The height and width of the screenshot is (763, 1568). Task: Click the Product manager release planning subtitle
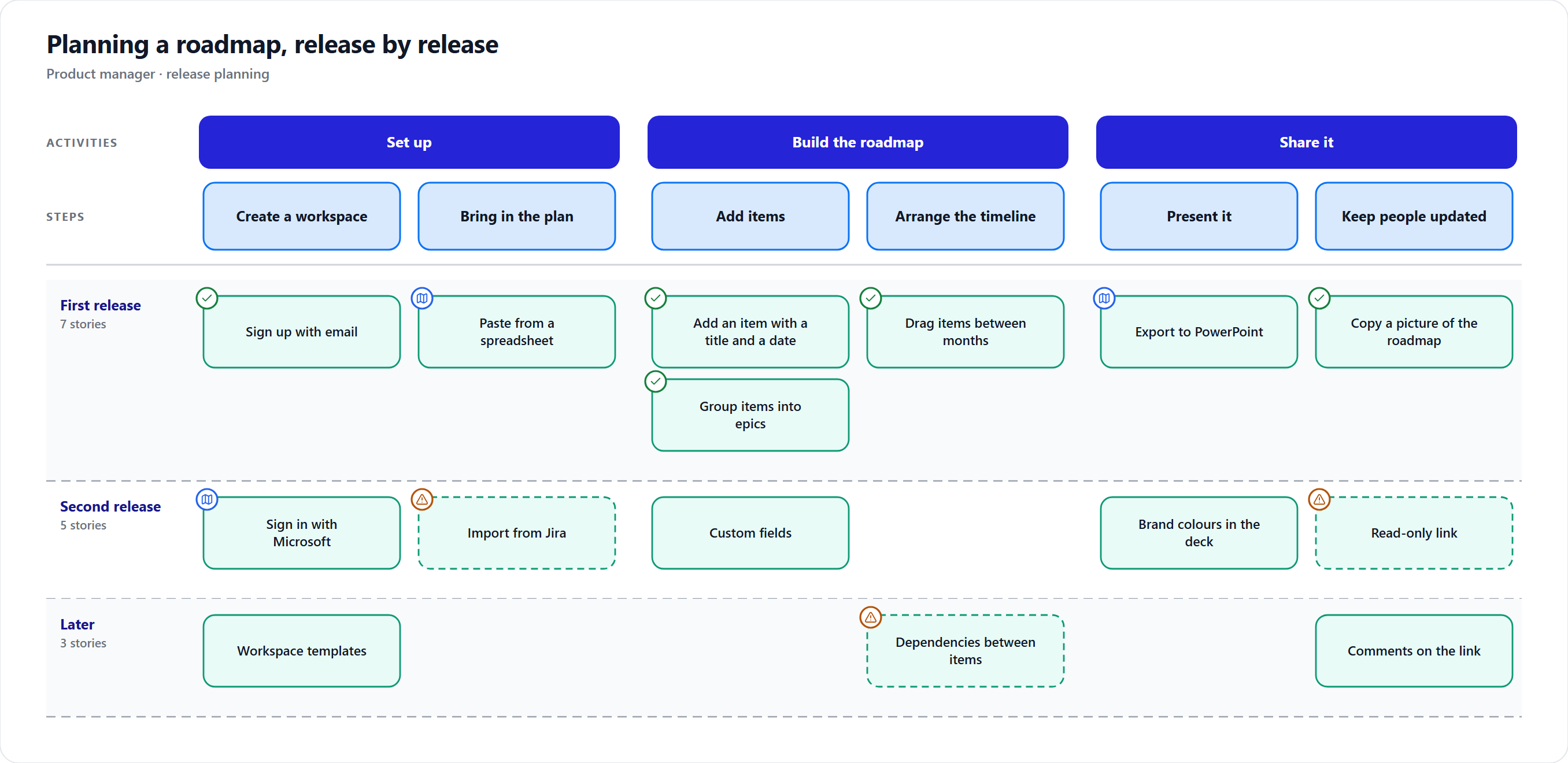[x=158, y=74]
